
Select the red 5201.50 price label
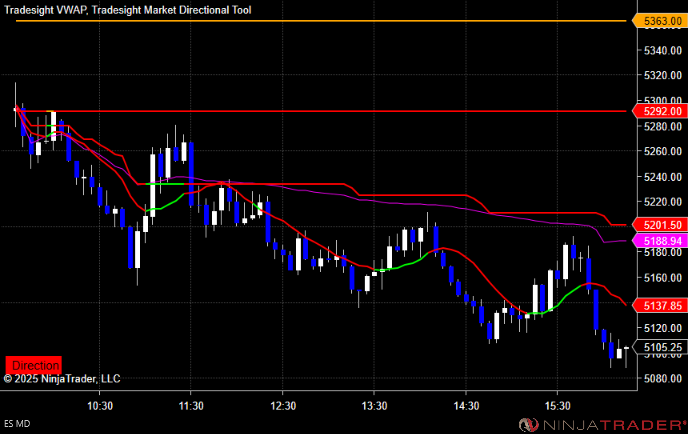click(659, 225)
